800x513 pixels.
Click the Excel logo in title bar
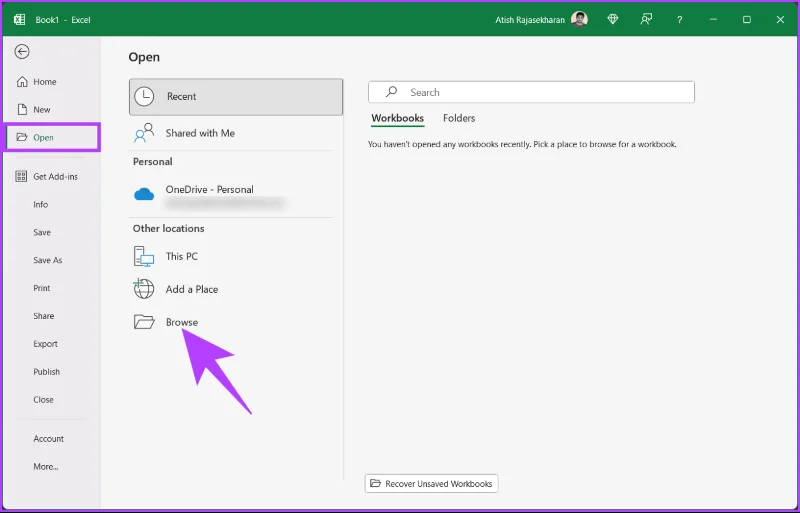point(19,20)
